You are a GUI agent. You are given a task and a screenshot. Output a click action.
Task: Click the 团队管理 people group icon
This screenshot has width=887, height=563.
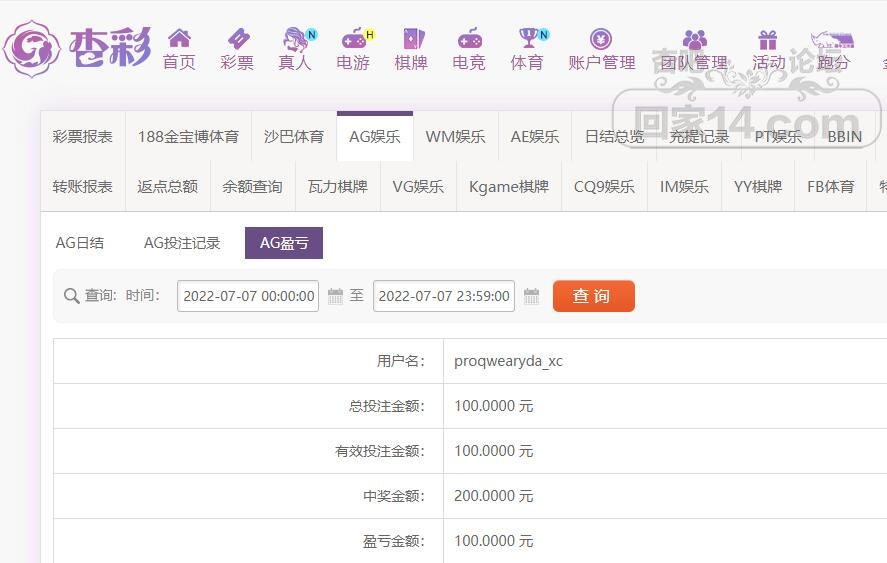pyautogui.click(x=695, y=40)
